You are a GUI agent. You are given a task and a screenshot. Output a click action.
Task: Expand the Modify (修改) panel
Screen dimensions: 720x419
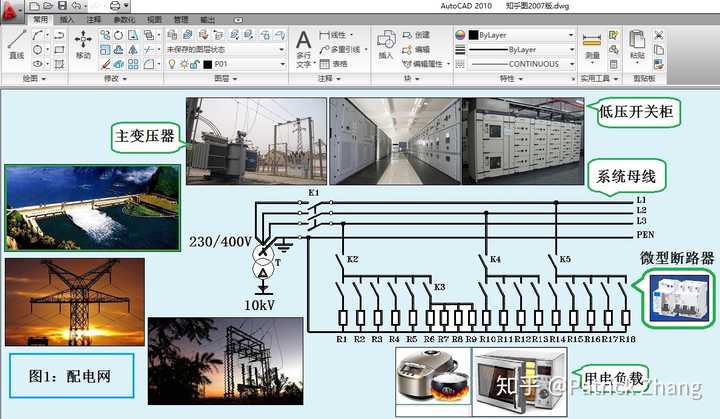115,79
